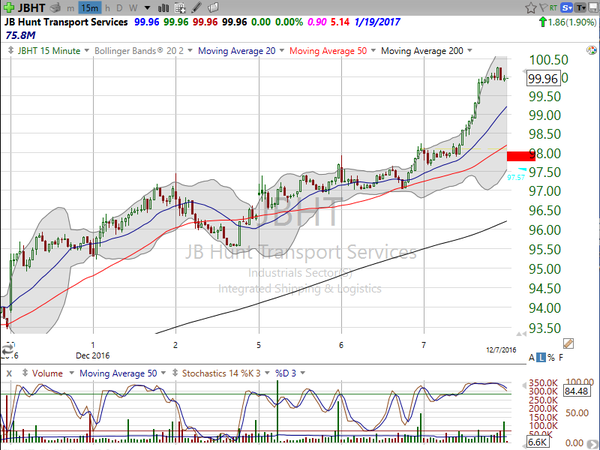600x450 pixels.
Task: Click the cyan 97.57 price marker
Action: coord(516,177)
